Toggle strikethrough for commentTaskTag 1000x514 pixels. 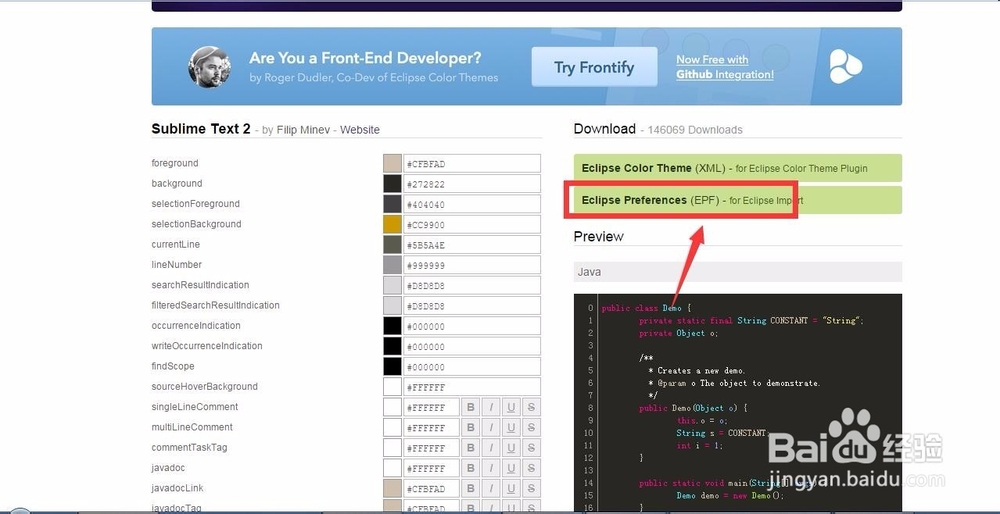click(531, 448)
